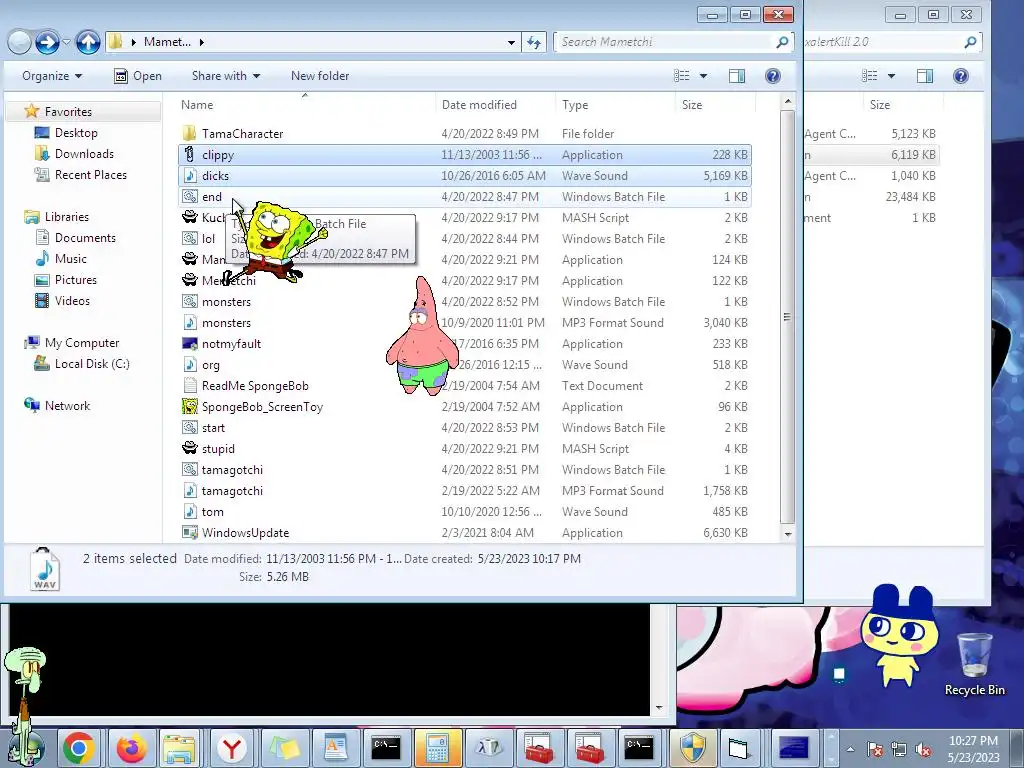Open the Recycle Bin on the desktop
Viewport: 1024px width, 768px height.
974,664
